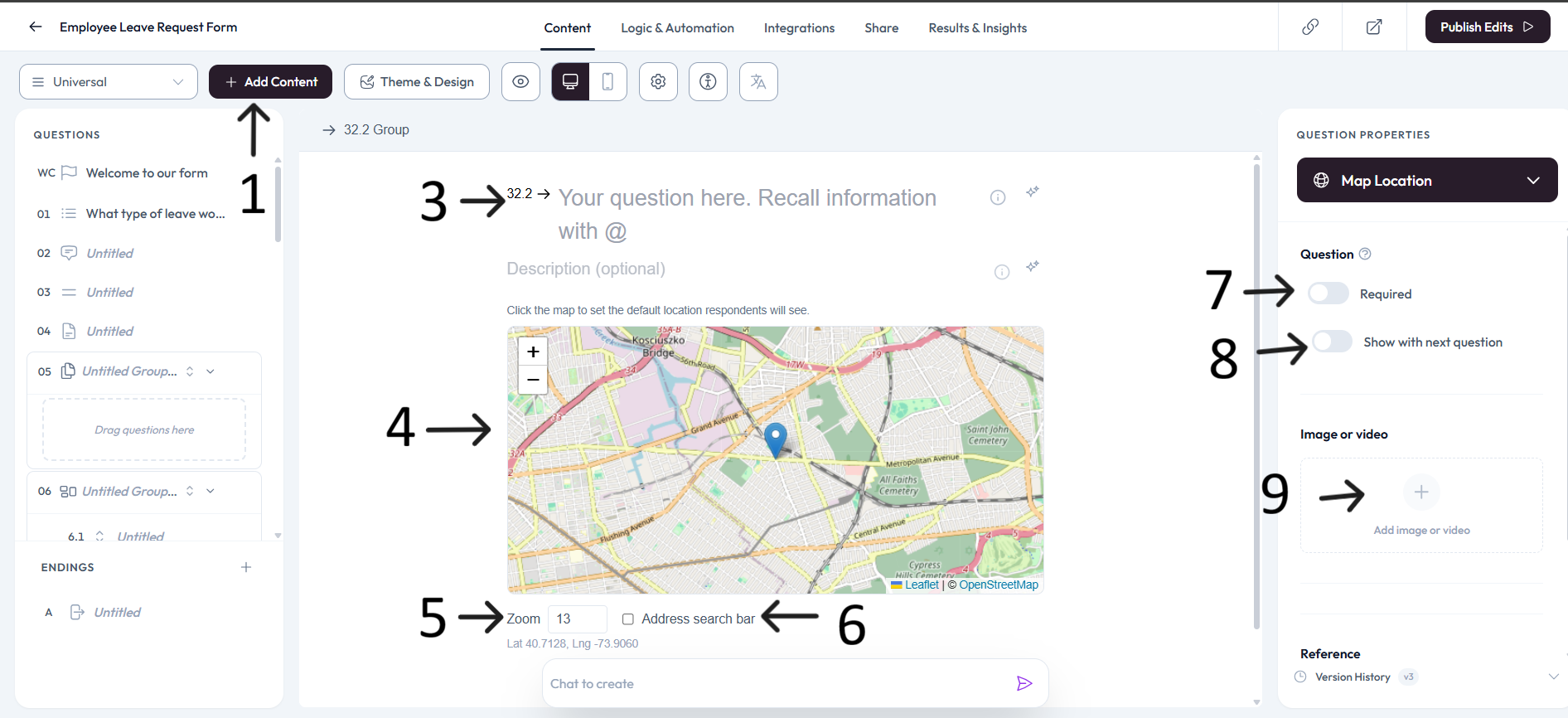Open form in new tab icon
This screenshot has height=718, width=1568.
click(1374, 27)
